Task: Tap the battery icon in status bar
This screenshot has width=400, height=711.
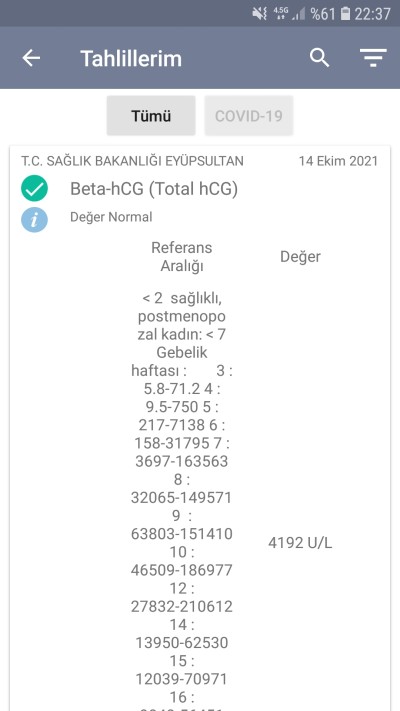Action: tap(345, 14)
